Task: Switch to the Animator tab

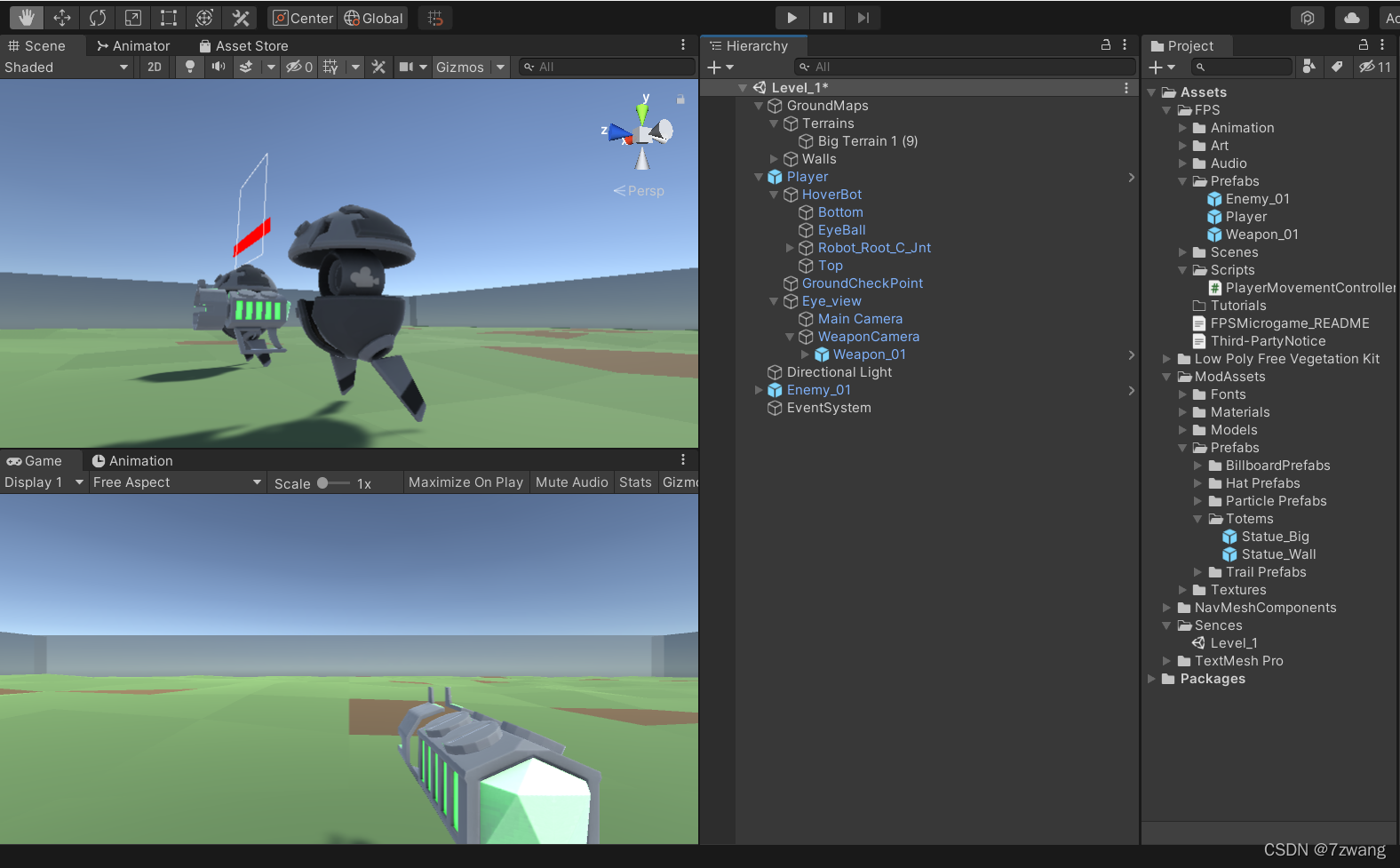Action: [x=133, y=45]
